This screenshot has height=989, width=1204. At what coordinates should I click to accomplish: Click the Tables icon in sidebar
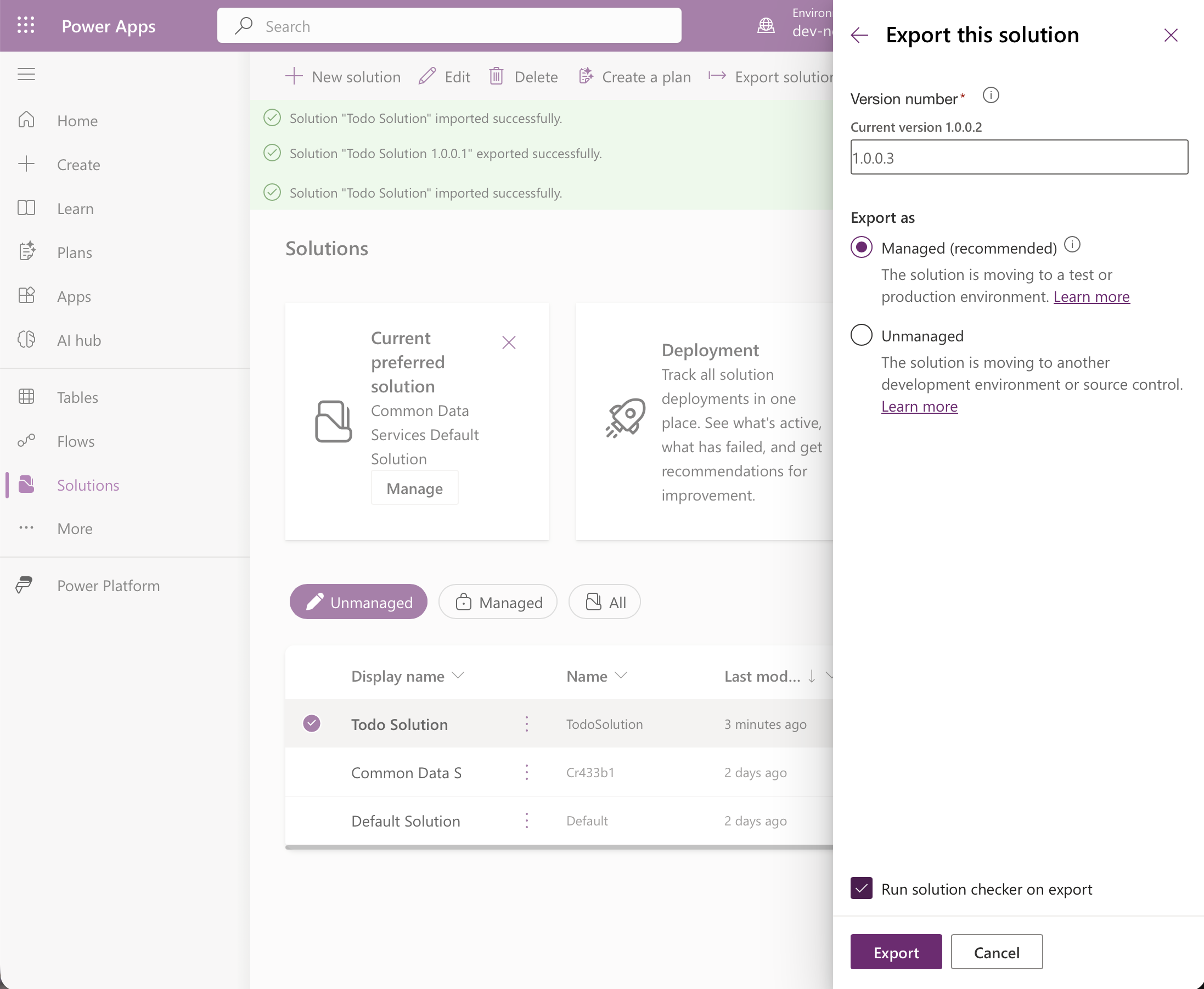tap(26, 396)
